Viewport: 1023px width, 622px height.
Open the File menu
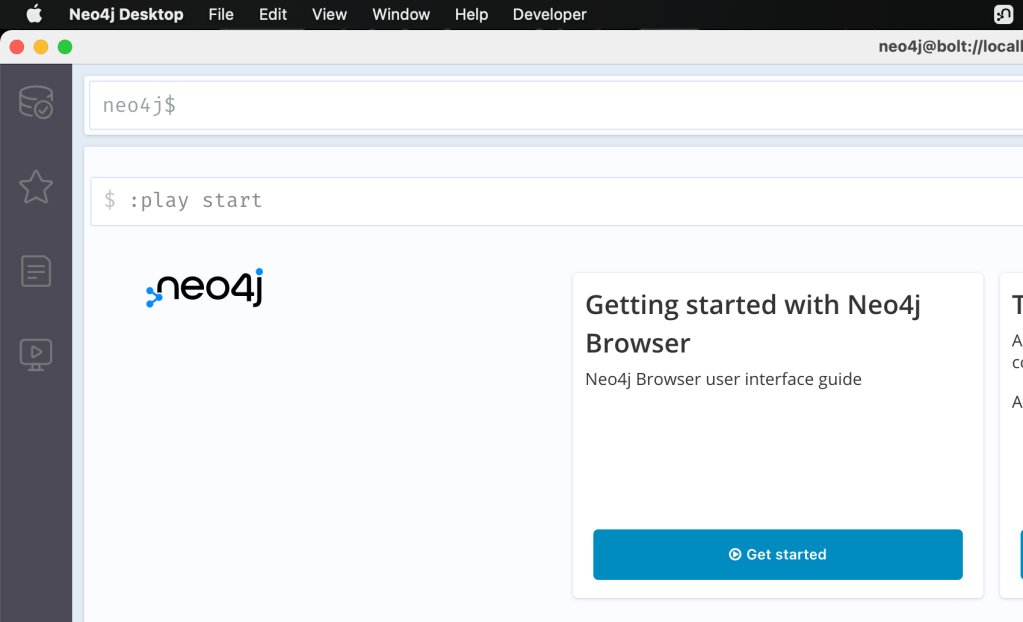pos(221,14)
